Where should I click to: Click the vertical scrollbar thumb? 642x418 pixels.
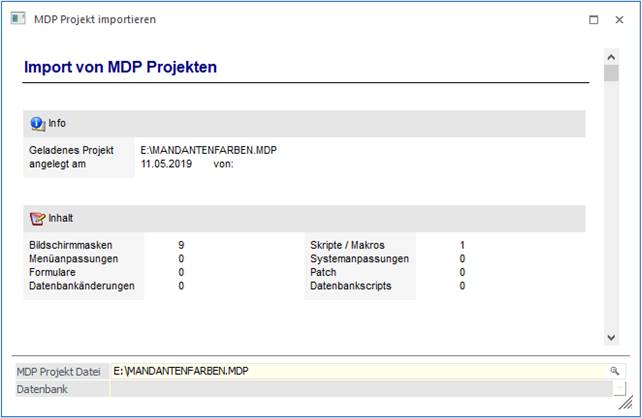pyautogui.click(x=611, y=74)
